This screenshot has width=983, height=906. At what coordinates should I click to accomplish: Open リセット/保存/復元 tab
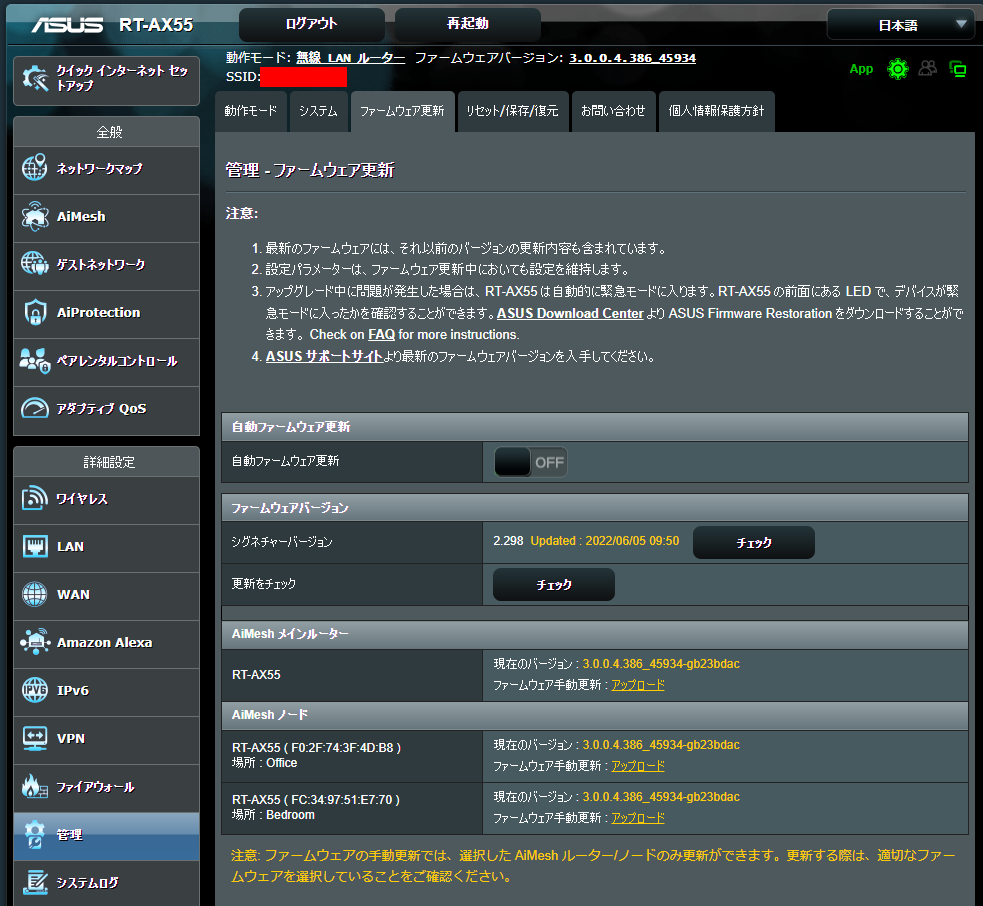point(513,111)
